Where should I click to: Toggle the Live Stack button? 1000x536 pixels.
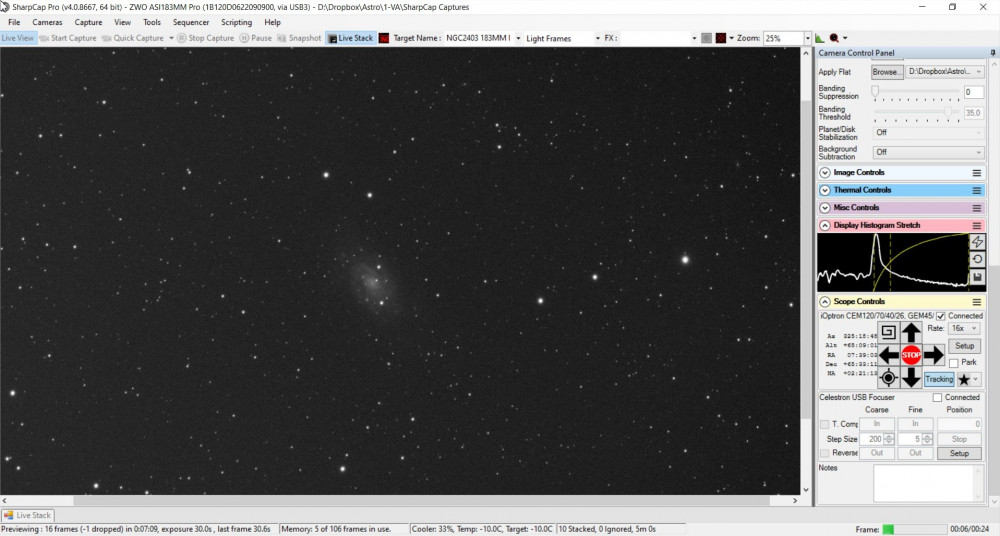(x=349, y=38)
